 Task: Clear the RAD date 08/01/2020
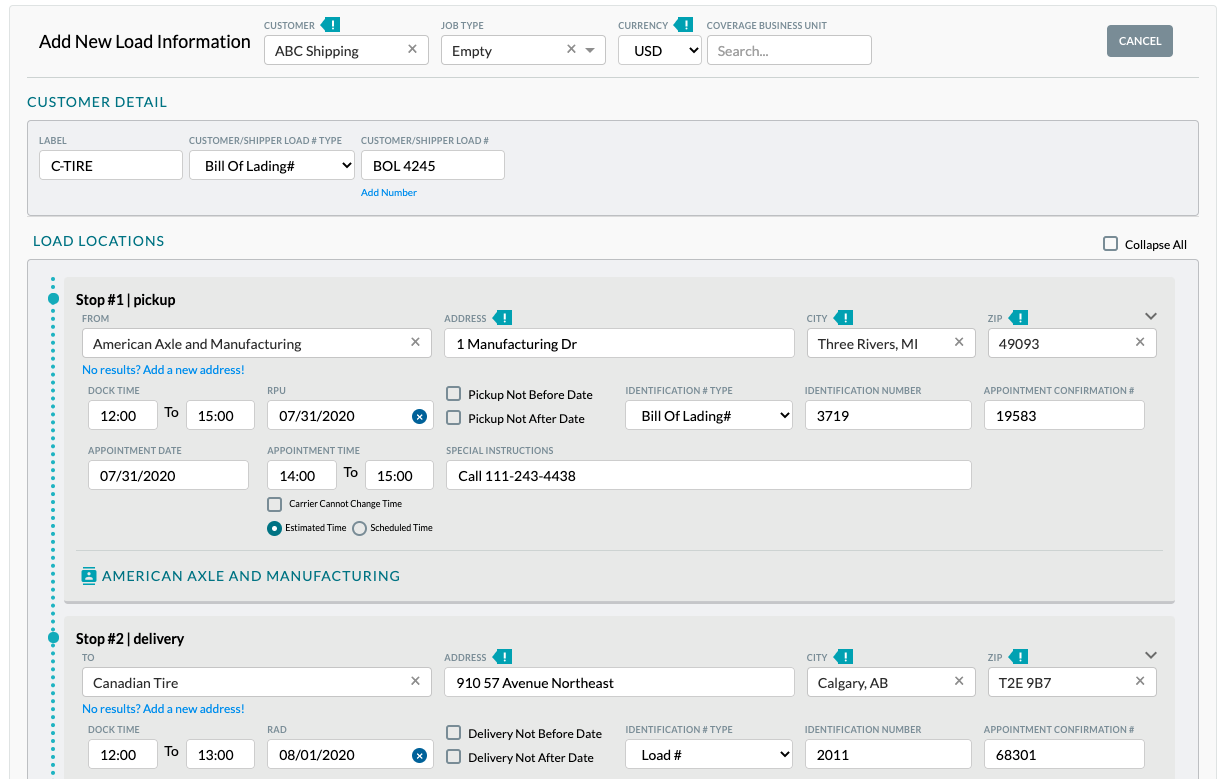click(x=419, y=754)
